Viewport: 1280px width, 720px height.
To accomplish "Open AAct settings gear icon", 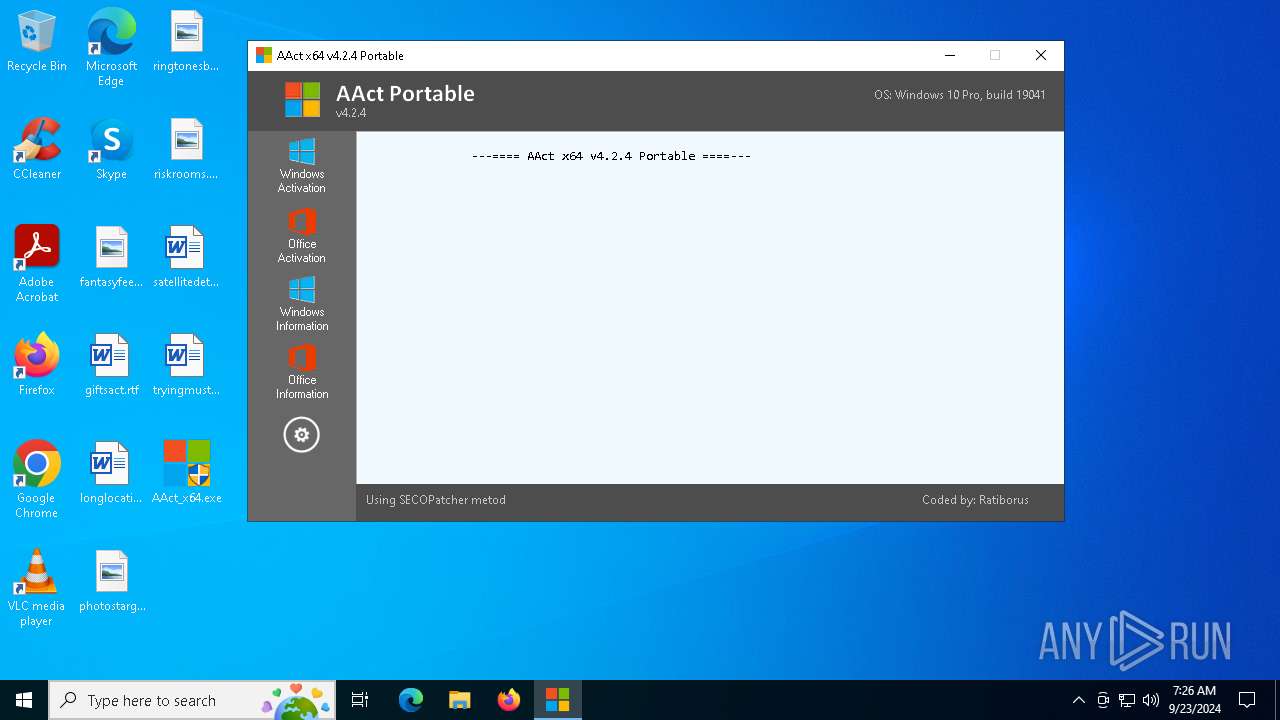I will click(x=301, y=435).
